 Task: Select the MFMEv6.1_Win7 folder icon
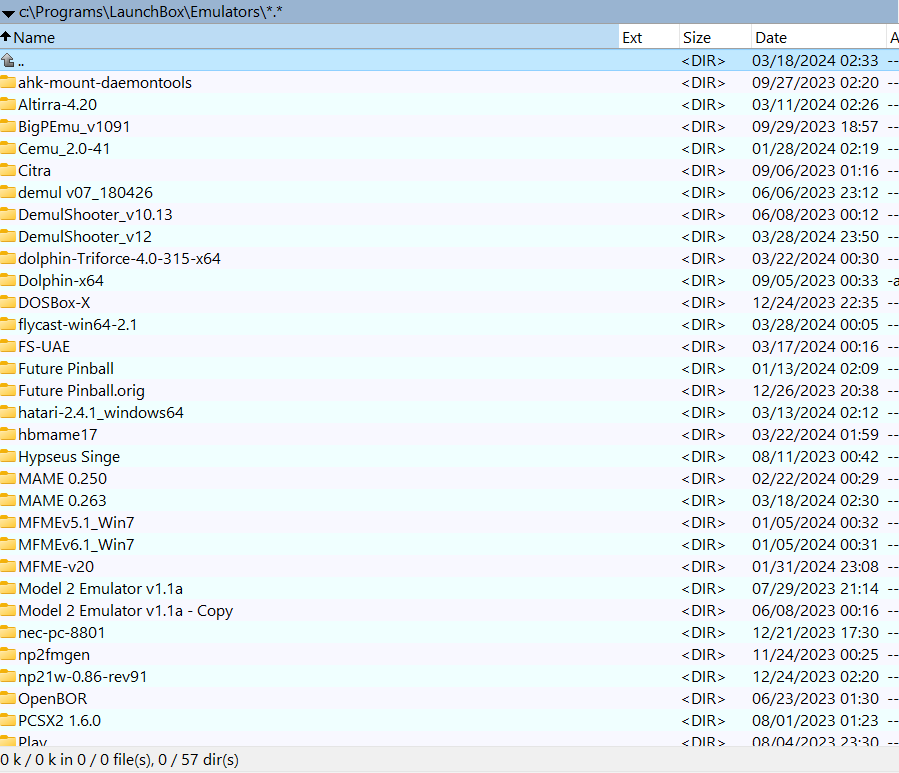click(8, 544)
